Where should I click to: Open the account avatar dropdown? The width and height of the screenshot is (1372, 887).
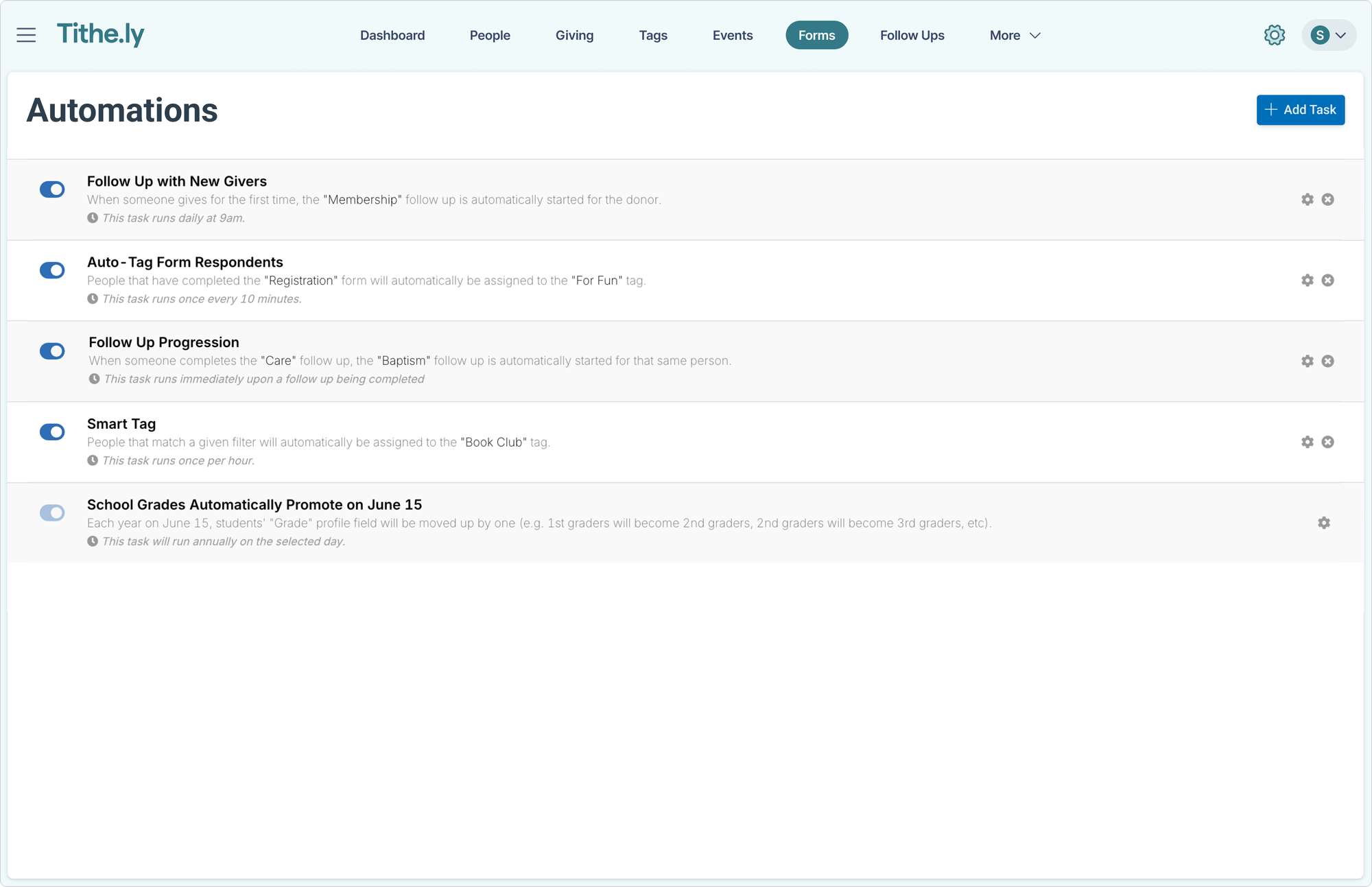click(1328, 35)
